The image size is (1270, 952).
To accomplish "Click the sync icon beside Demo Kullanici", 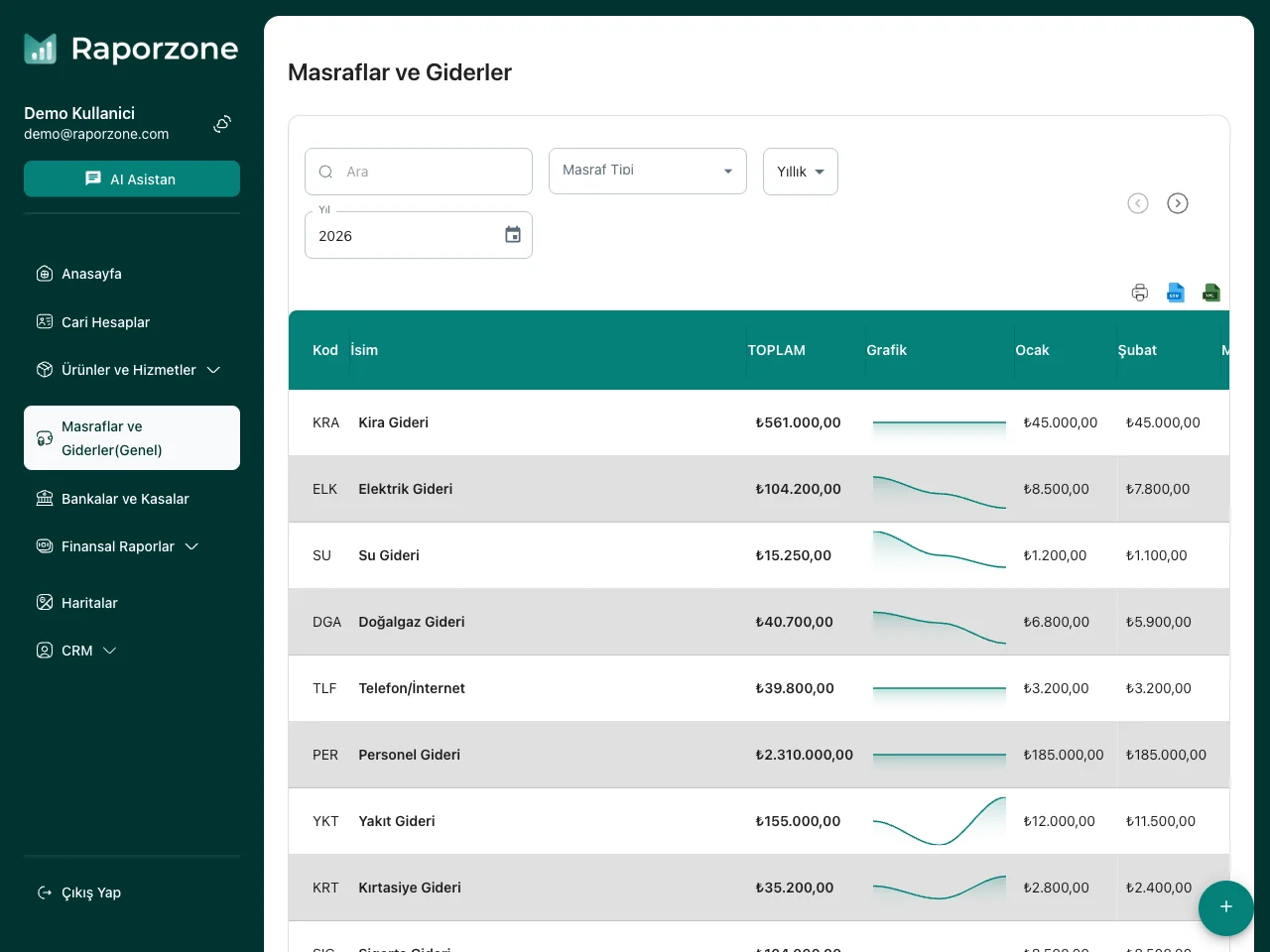I will [222, 124].
